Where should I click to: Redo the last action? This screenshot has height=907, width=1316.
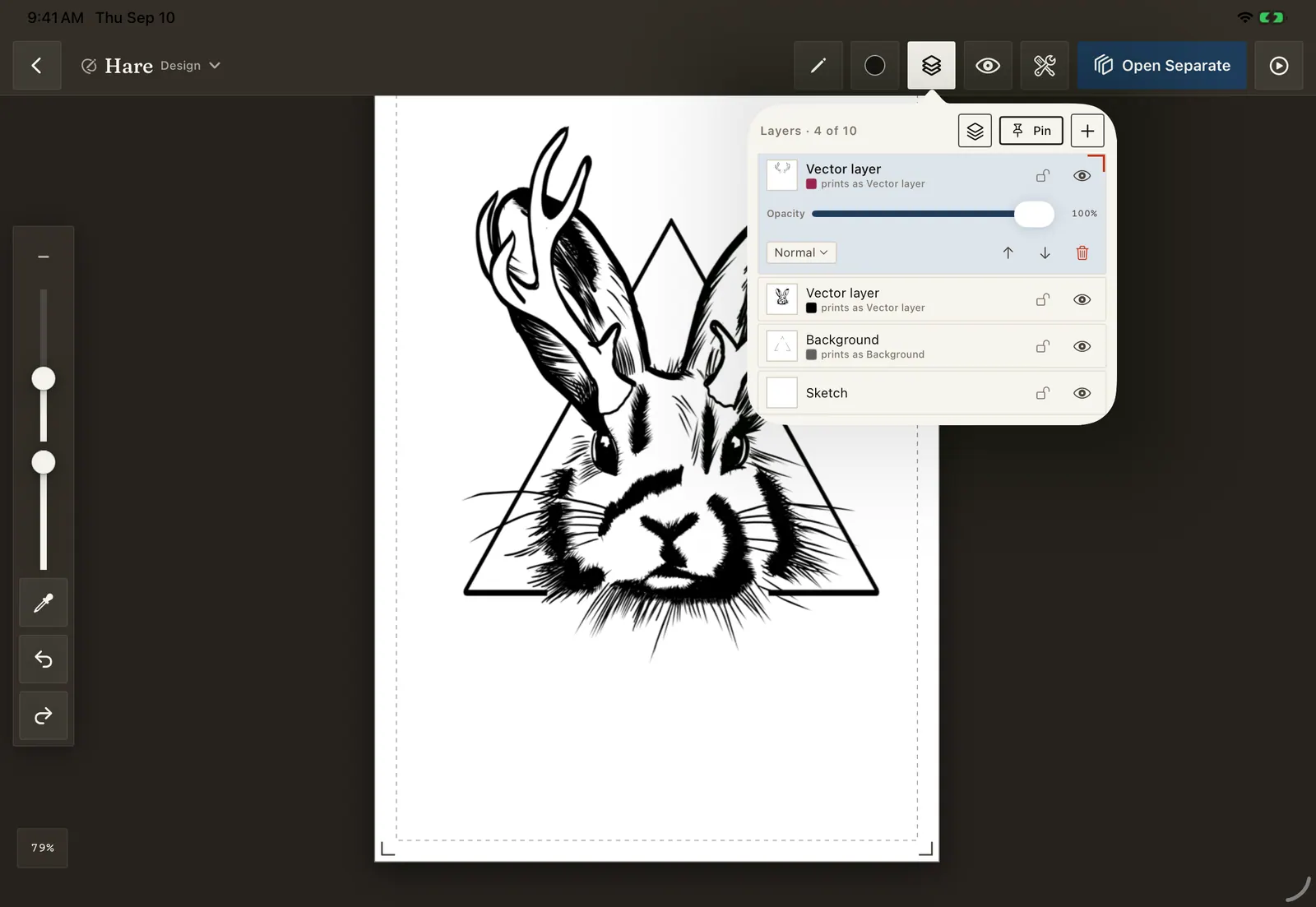(x=44, y=716)
